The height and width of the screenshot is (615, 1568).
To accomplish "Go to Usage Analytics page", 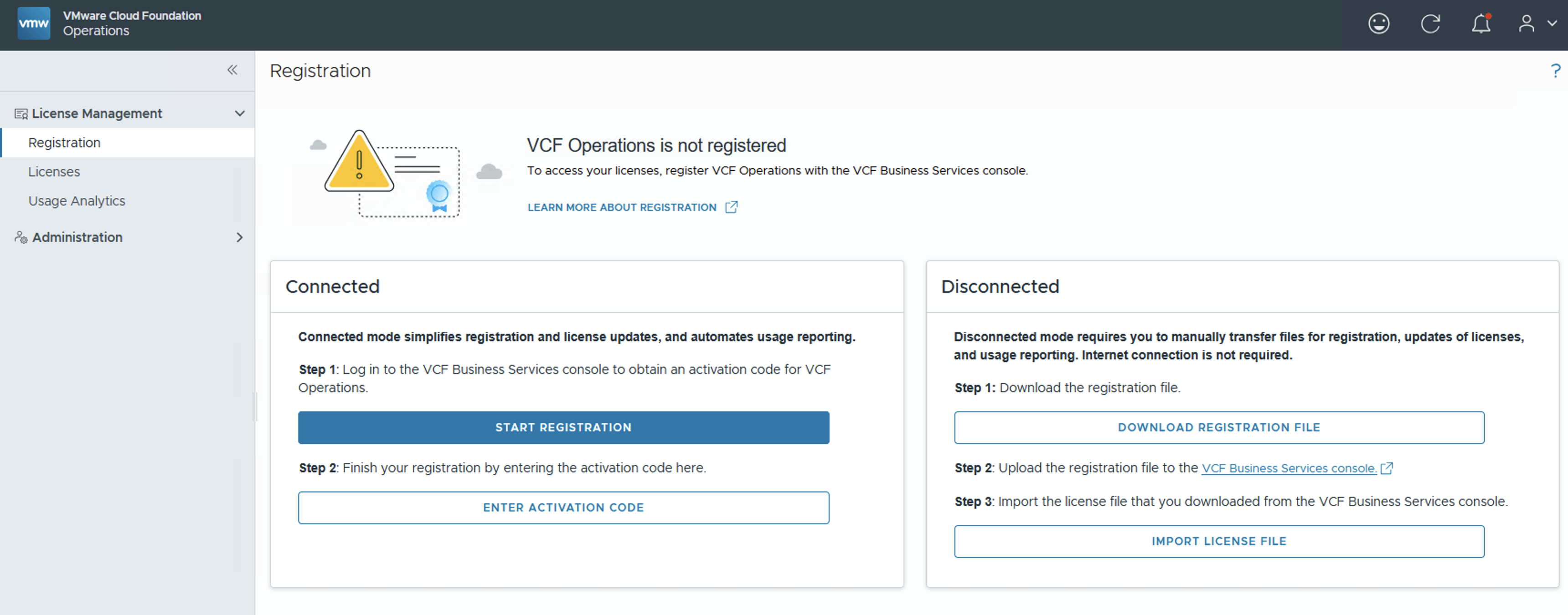I will [77, 201].
